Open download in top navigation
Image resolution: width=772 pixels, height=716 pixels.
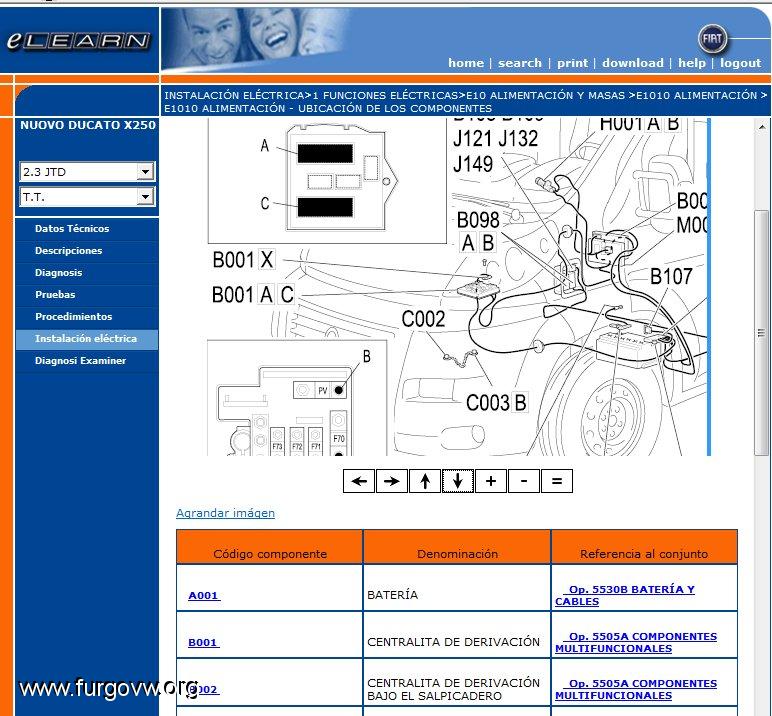633,63
